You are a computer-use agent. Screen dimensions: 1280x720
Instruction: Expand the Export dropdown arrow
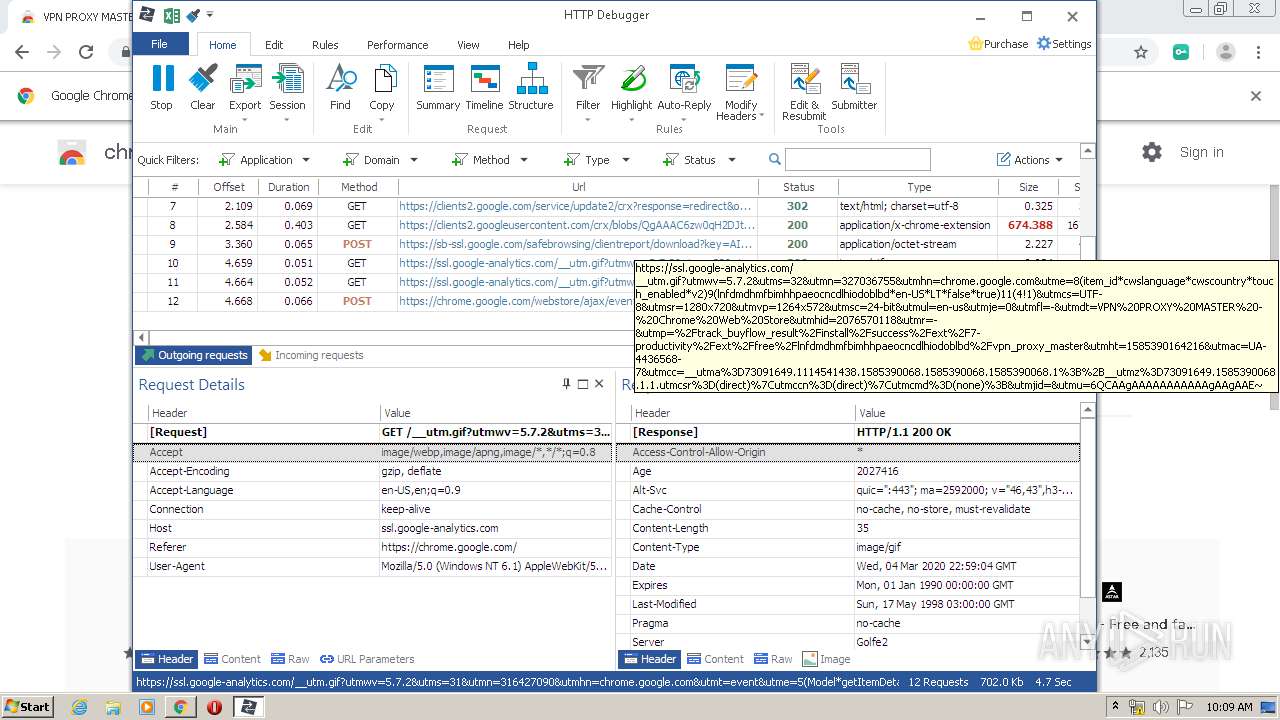(245, 120)
